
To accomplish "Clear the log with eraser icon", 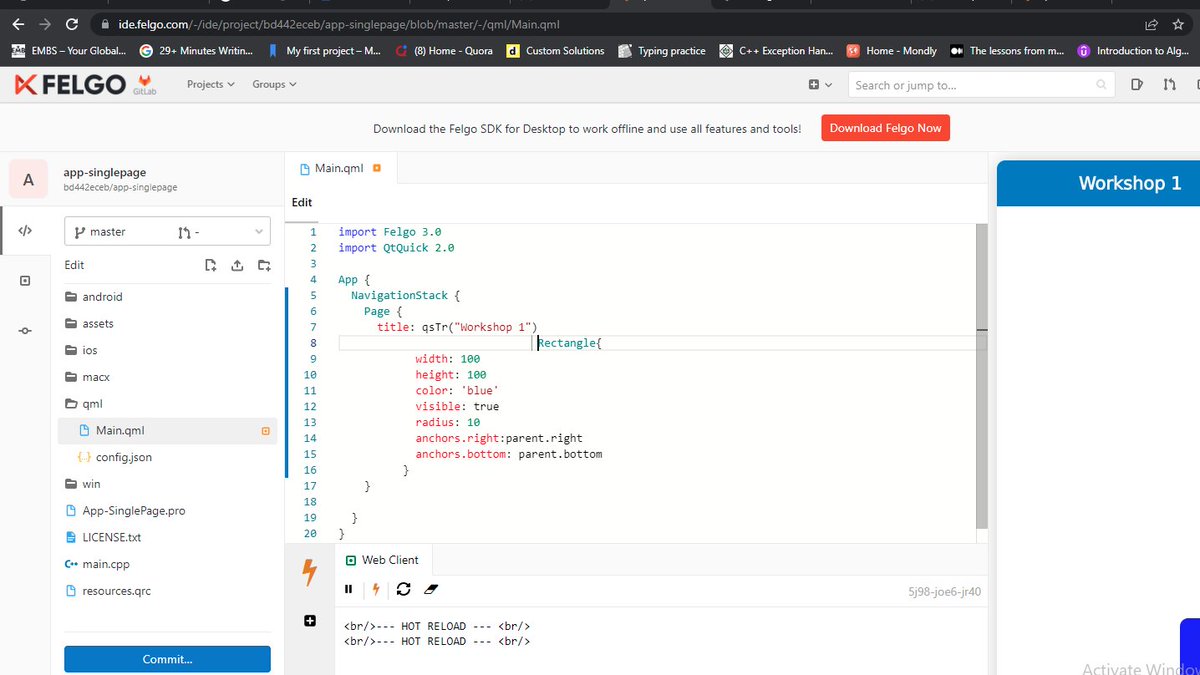I will pos(432,589).
